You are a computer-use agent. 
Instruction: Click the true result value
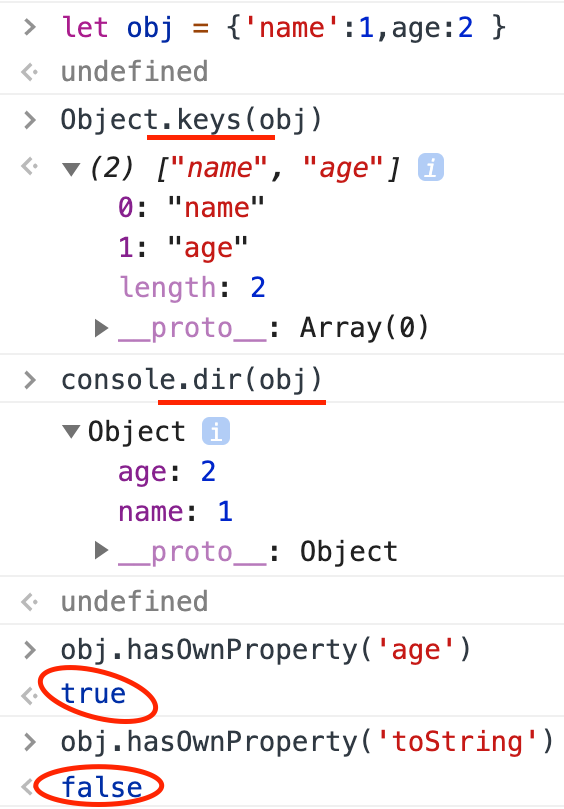[x=93, y=693]
